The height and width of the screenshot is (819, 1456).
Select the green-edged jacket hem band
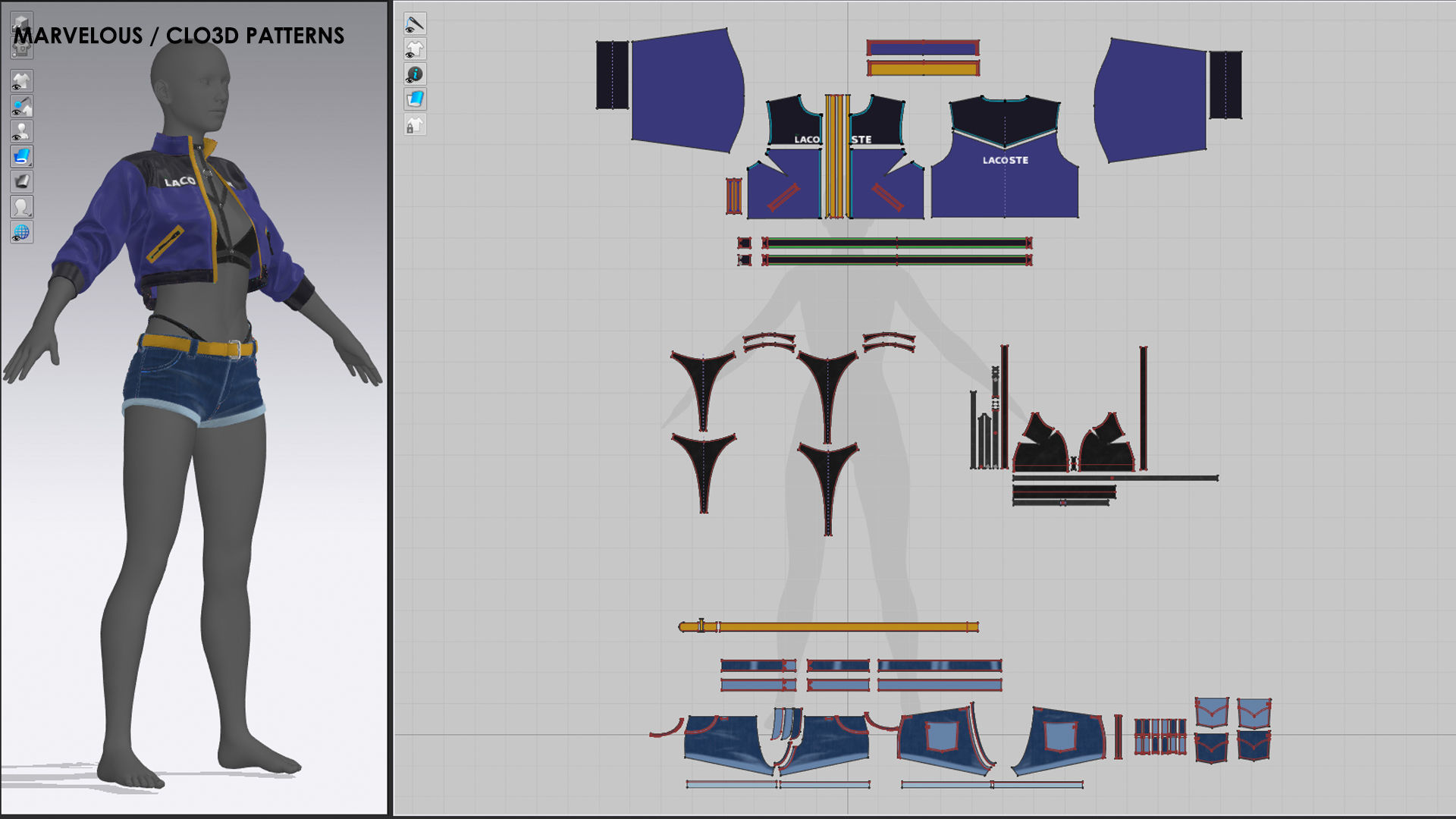coord(897,243)
